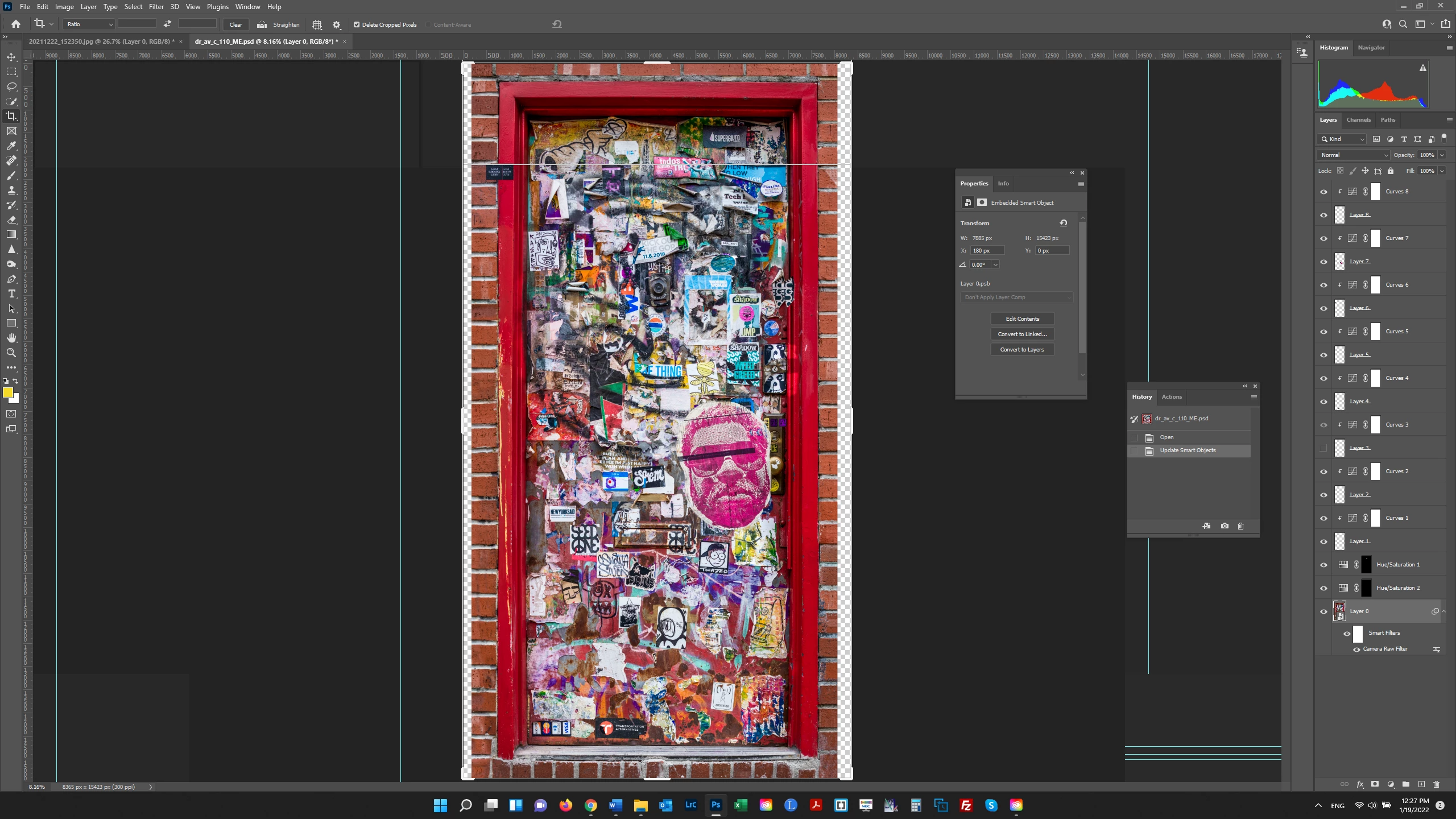Collapse Layer 0 smart filters list
The height and width of the screenshot is (819, 1456).
tap(1443, 611)
